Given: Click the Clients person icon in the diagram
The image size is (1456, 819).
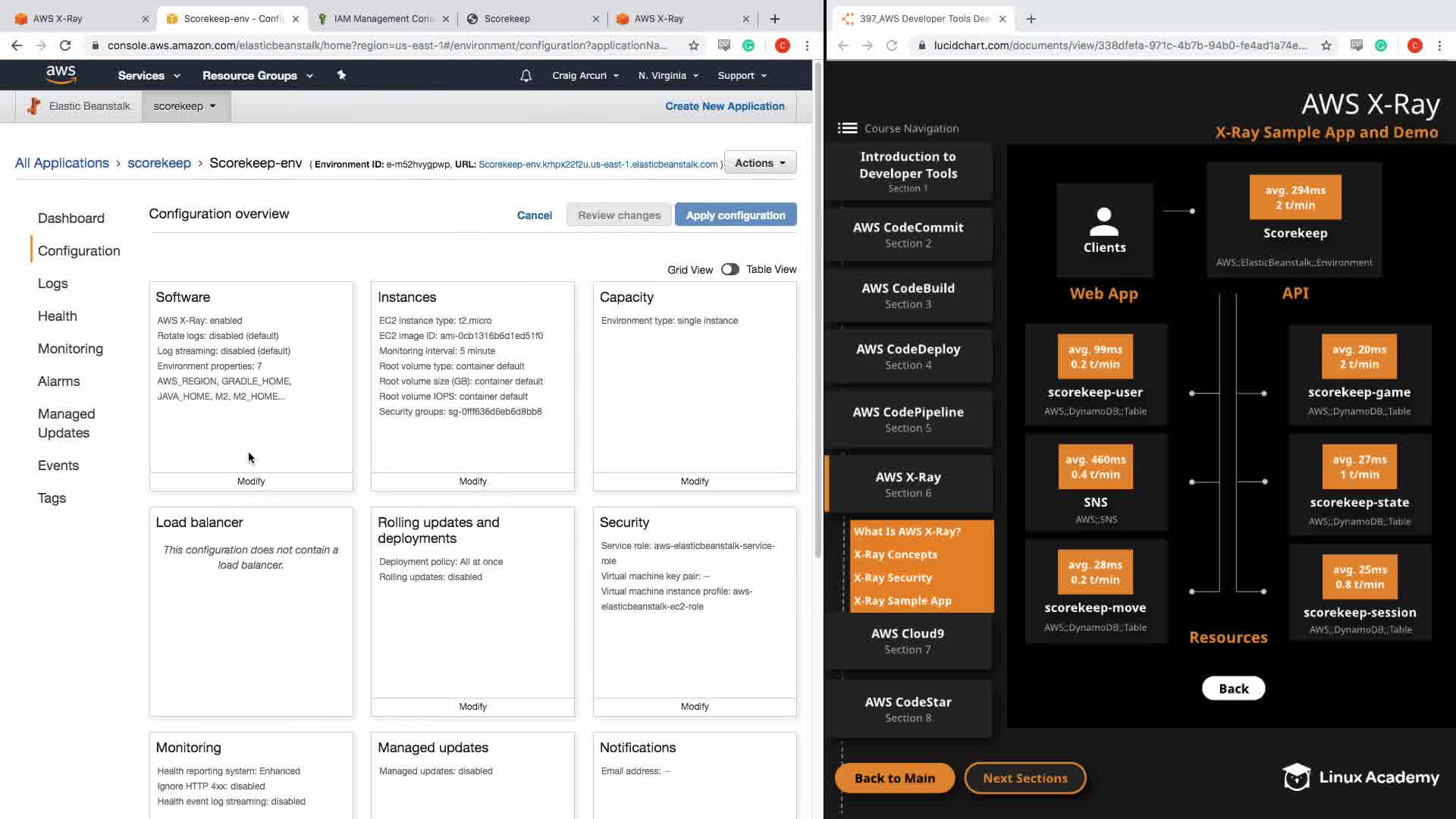Looking at the screenshot, I should click(x=1104, y=221).
